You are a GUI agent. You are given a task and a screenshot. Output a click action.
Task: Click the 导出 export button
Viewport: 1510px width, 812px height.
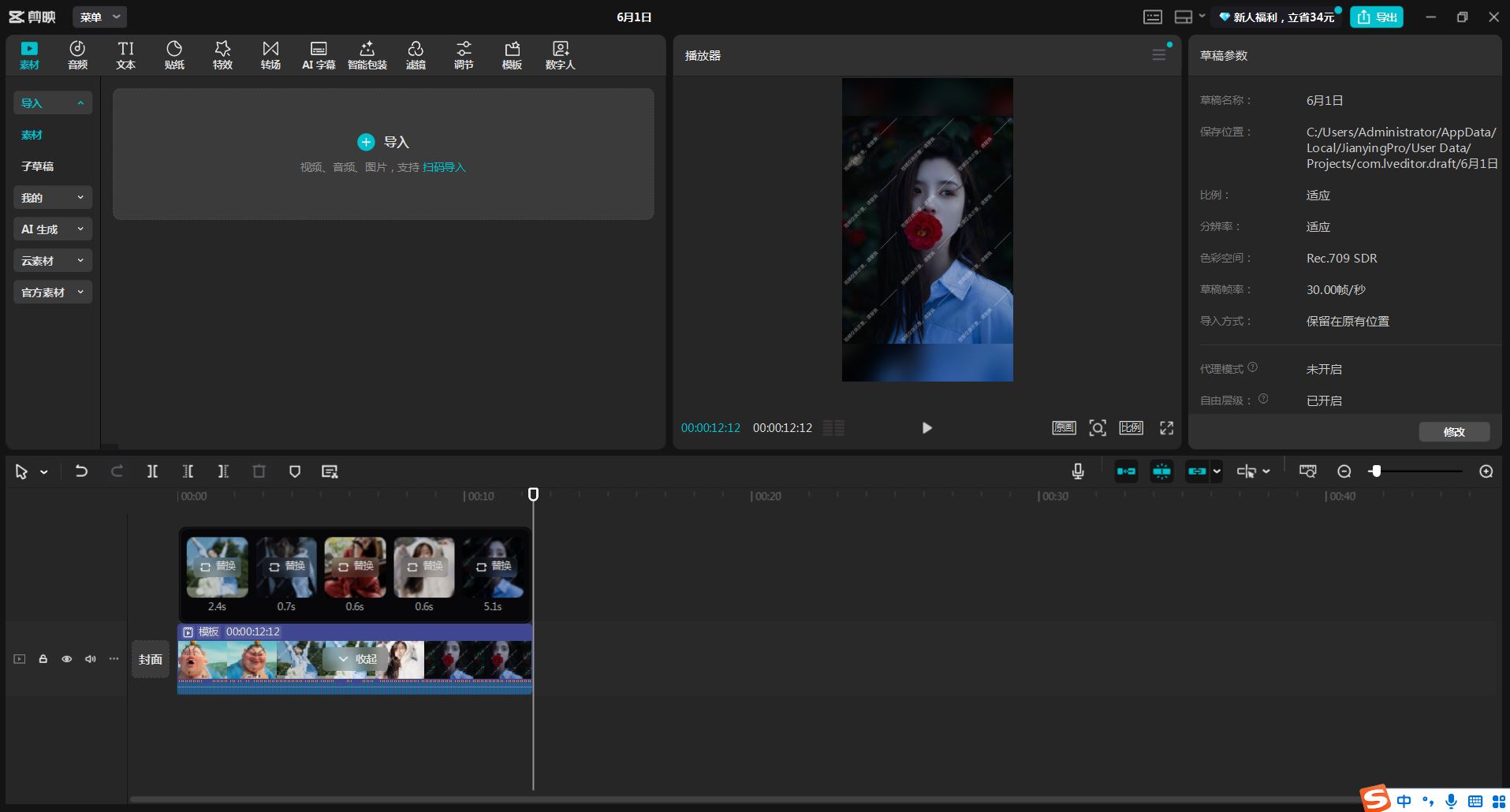(1377, 17)
